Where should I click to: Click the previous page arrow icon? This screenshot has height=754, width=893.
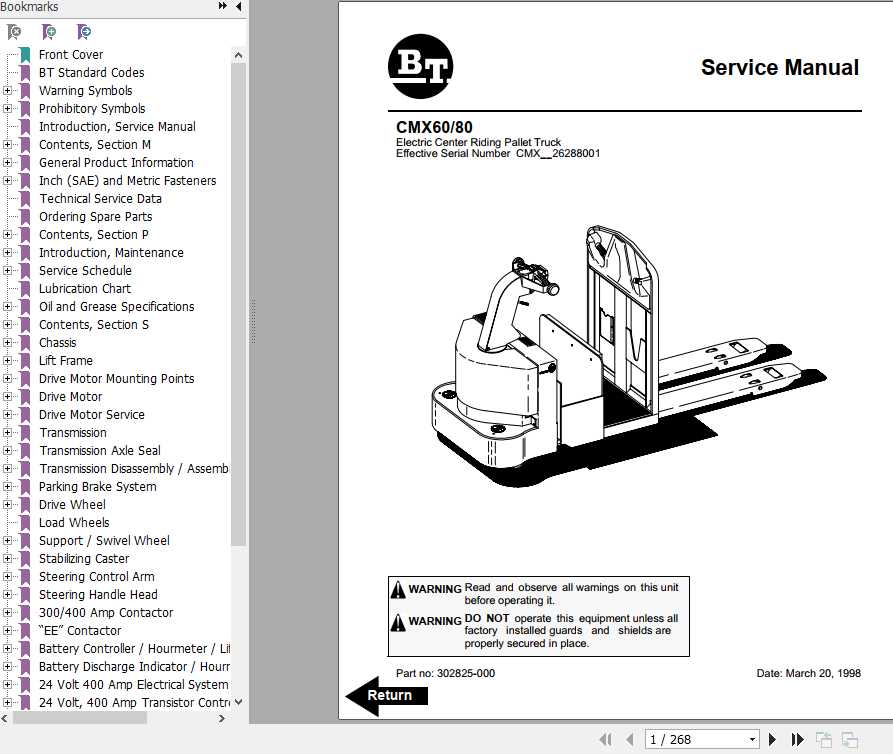[629, 739]
